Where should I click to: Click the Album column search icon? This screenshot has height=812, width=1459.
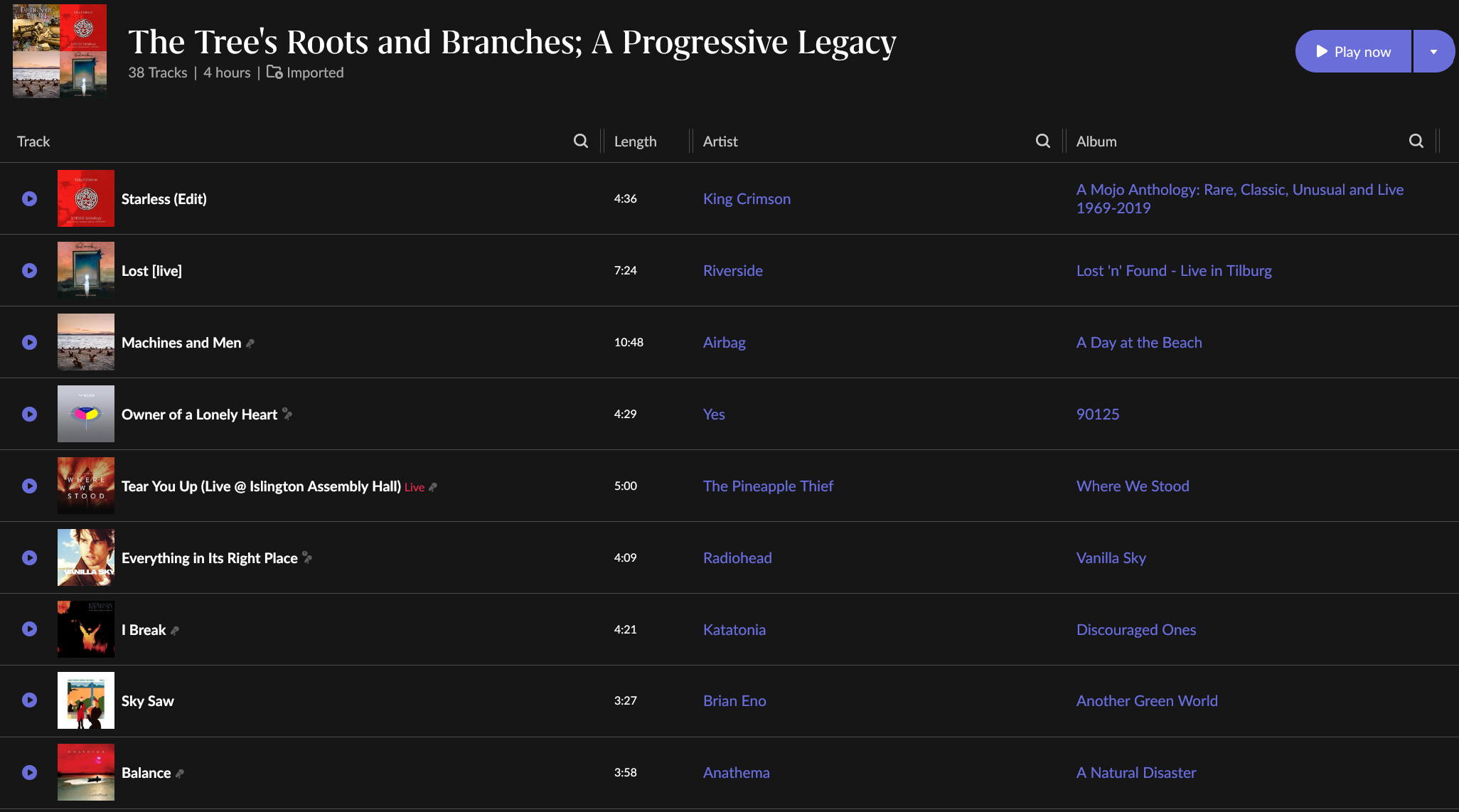[1416, 141]
